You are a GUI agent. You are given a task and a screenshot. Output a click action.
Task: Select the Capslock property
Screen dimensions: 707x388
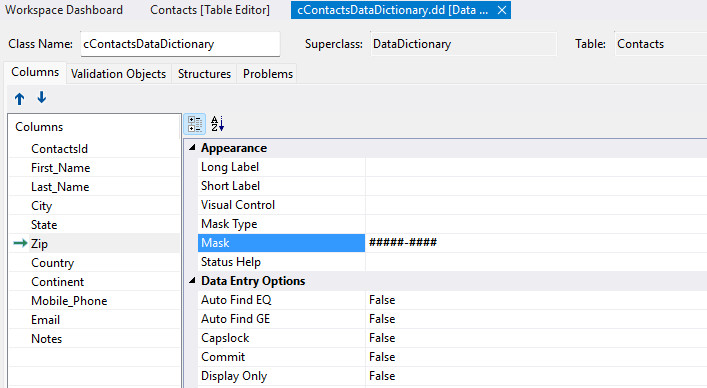(281, 338)
